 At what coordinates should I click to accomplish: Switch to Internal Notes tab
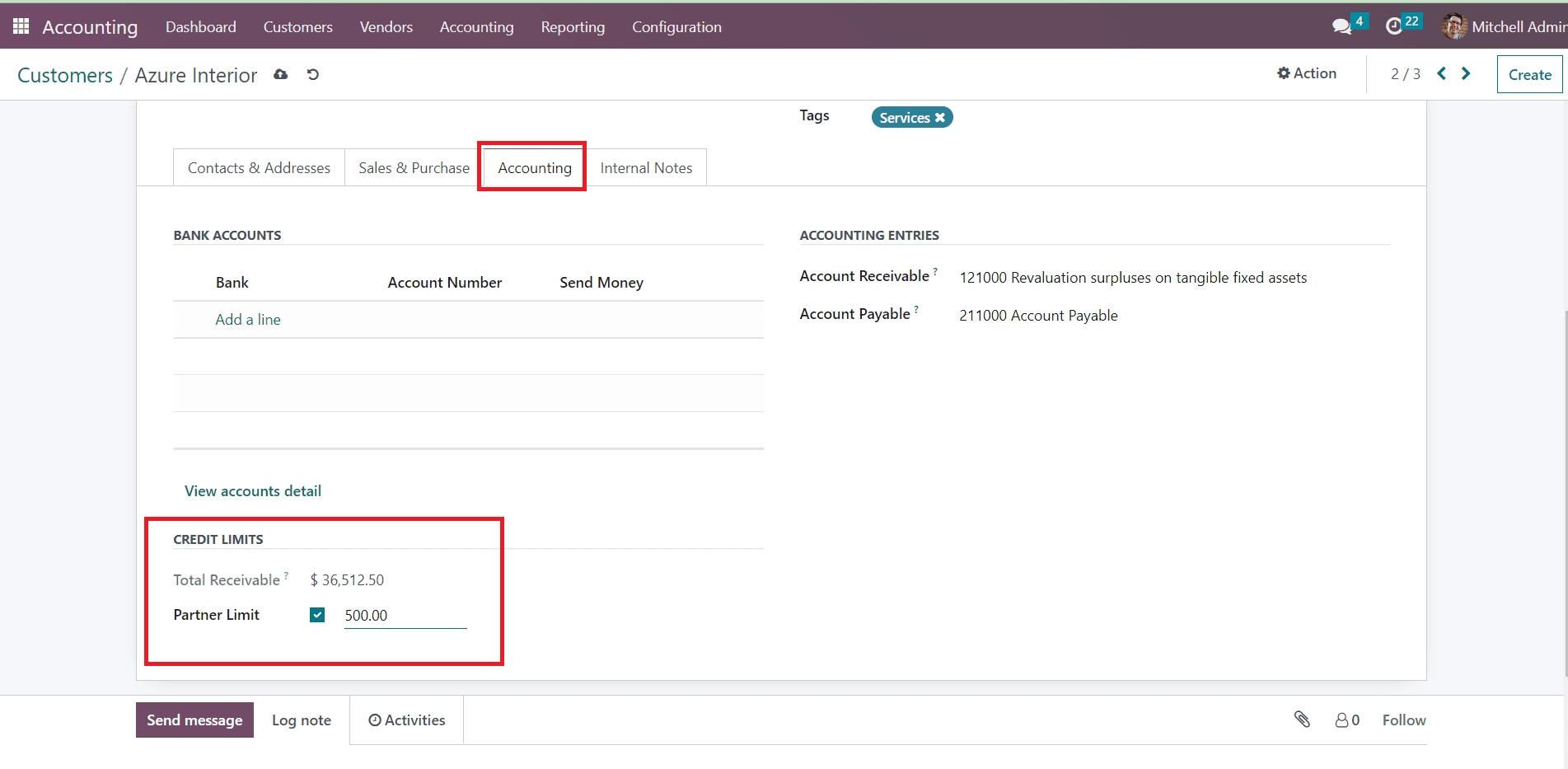[x=646, y=168]
